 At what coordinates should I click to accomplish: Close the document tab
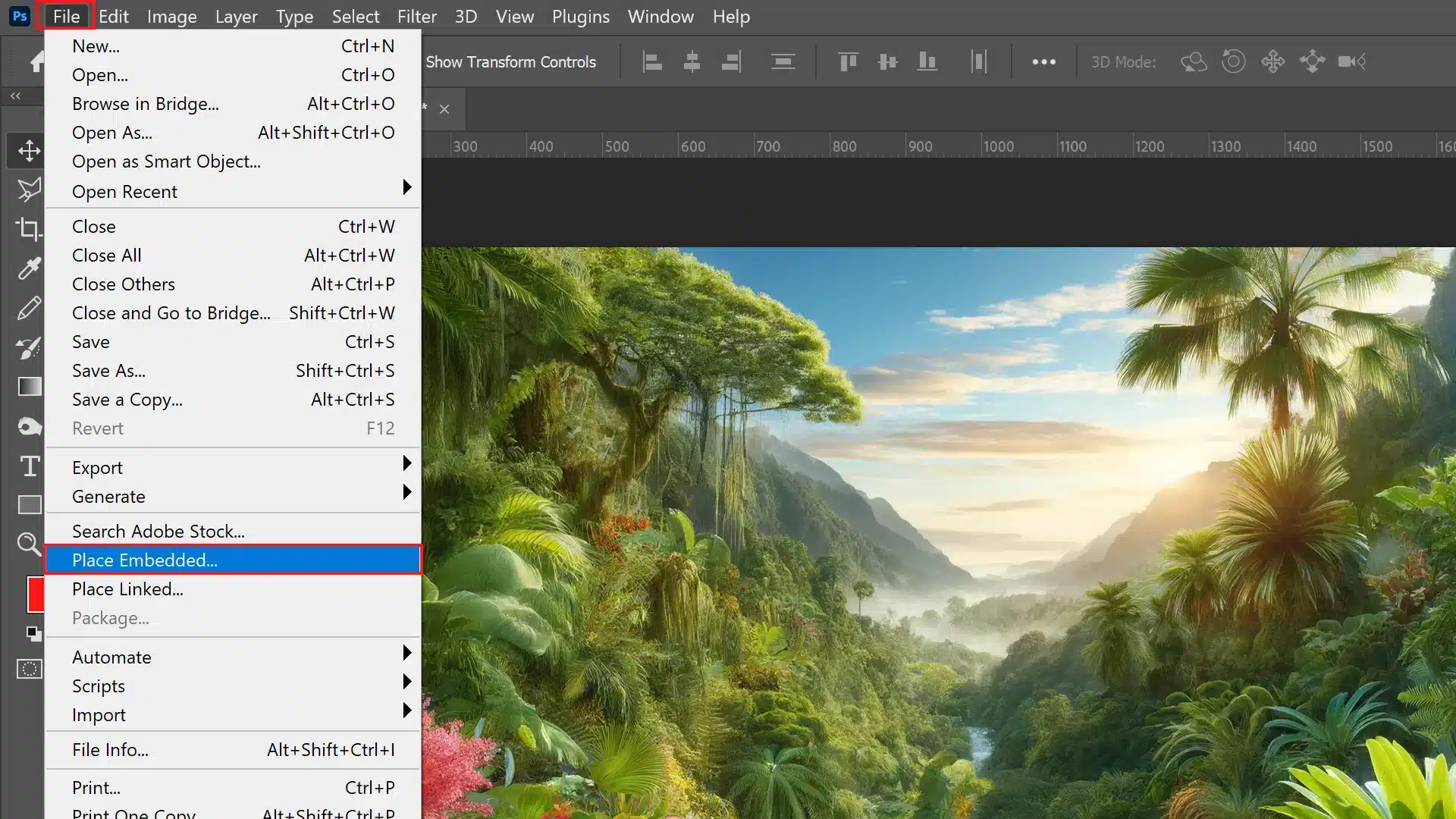[x=444, y=109]
